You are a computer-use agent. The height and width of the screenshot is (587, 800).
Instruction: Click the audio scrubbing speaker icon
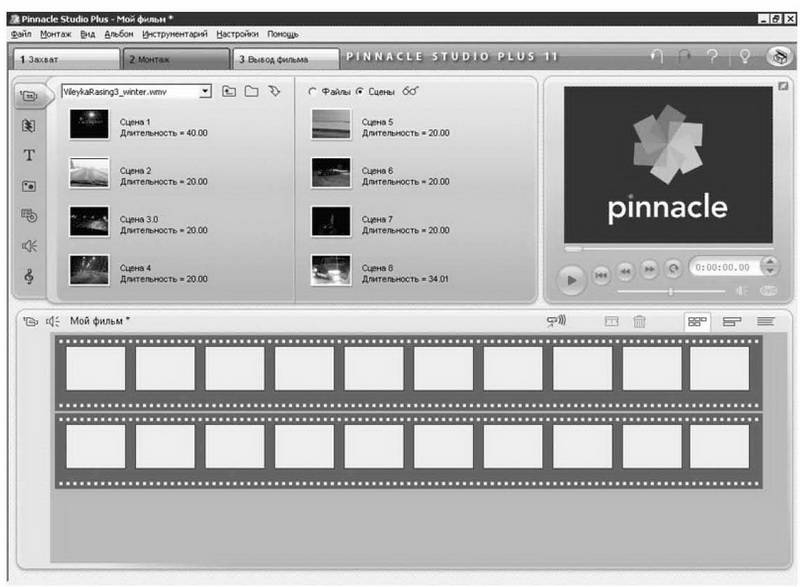pyautogui.click(x=556, y=321)
